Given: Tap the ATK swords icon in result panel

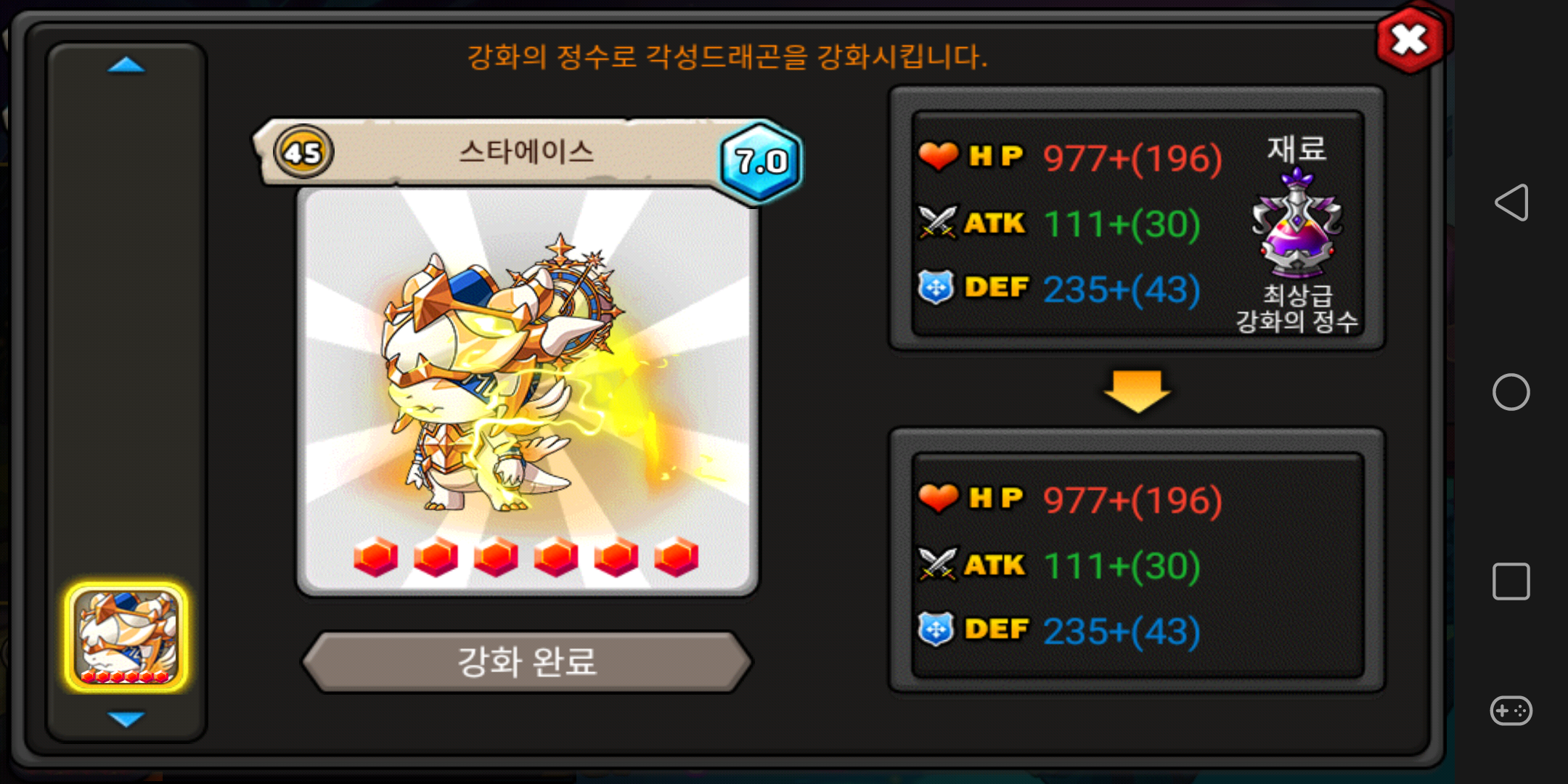Looking at the screenshot, I should (x=938, y=564).
